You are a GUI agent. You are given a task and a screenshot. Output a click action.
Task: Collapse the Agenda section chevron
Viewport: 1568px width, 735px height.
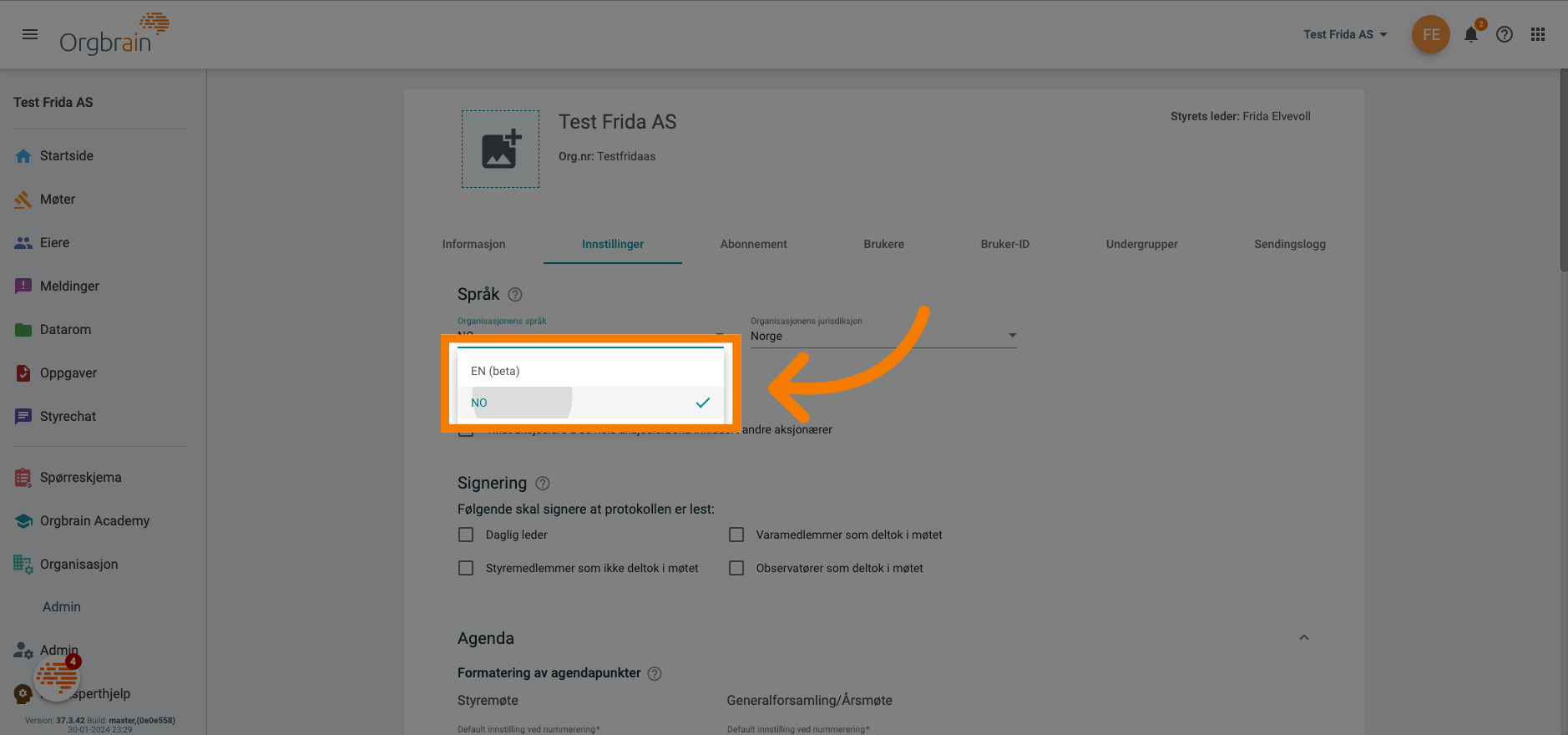pos(1303,637)
